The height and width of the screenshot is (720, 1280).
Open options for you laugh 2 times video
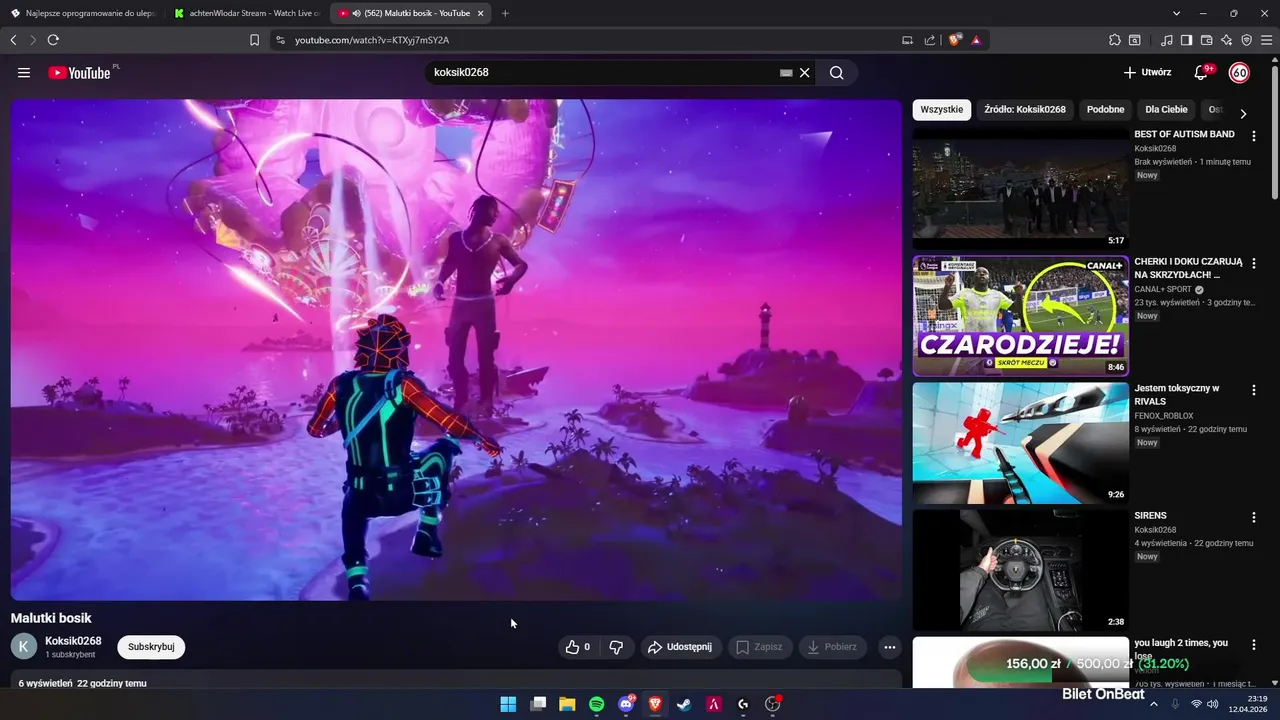click(1253, 644)
